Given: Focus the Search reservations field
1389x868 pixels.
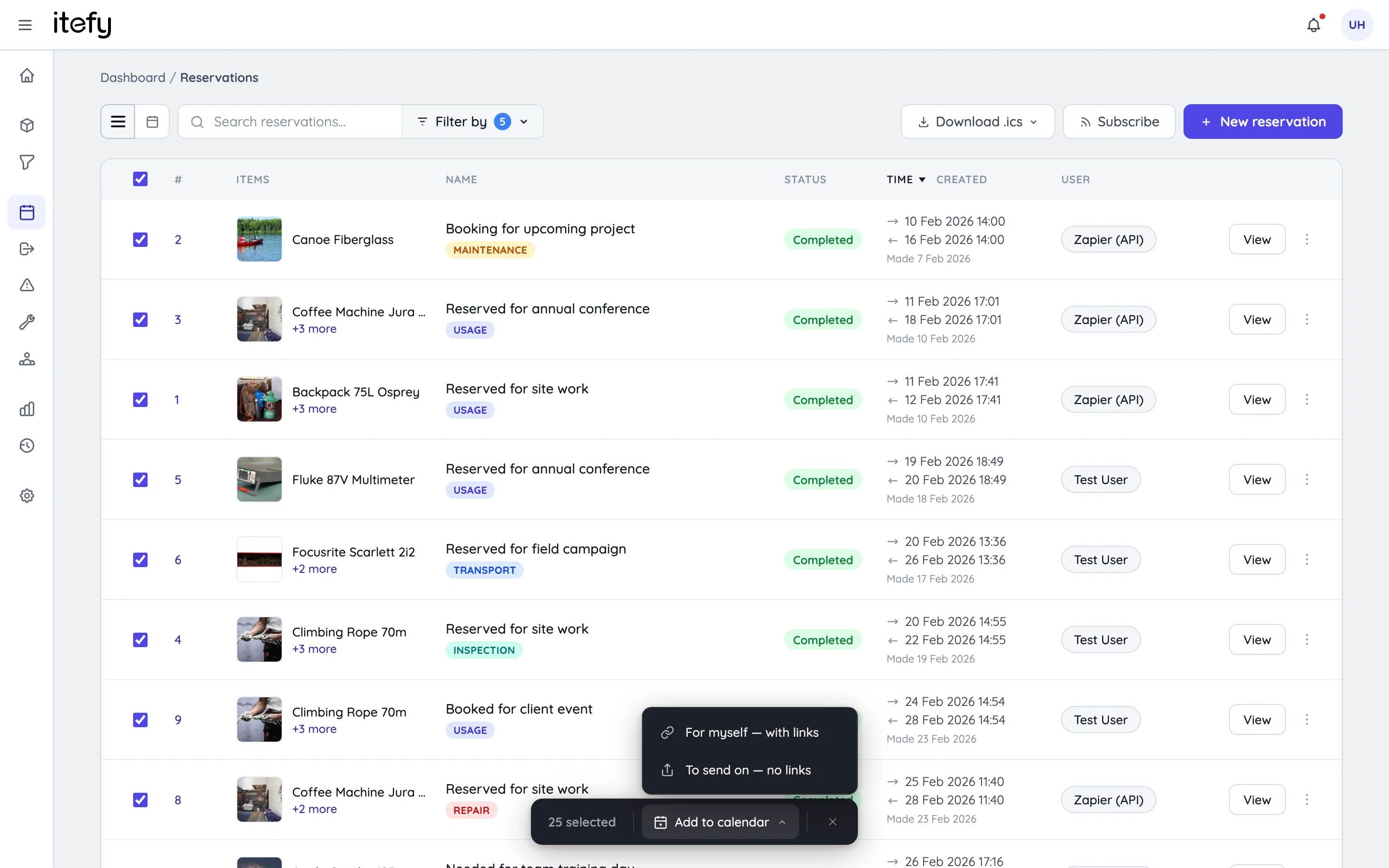Looking at the screenshot, I should pyautogui.click(x=290, y=122).
